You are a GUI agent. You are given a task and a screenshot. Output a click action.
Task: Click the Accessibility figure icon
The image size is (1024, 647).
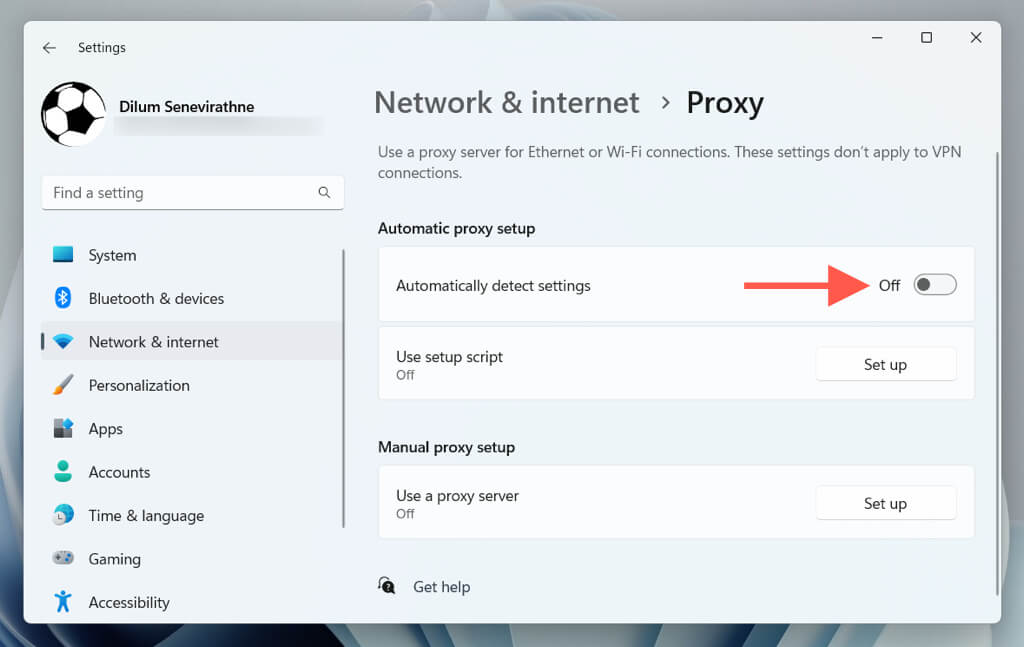63,602
